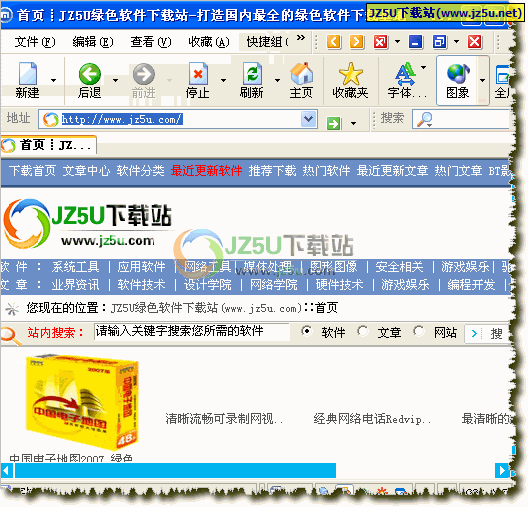528x507 pixels.
Task: Click the magnifier icon in the browser search box
Action: 425,119
